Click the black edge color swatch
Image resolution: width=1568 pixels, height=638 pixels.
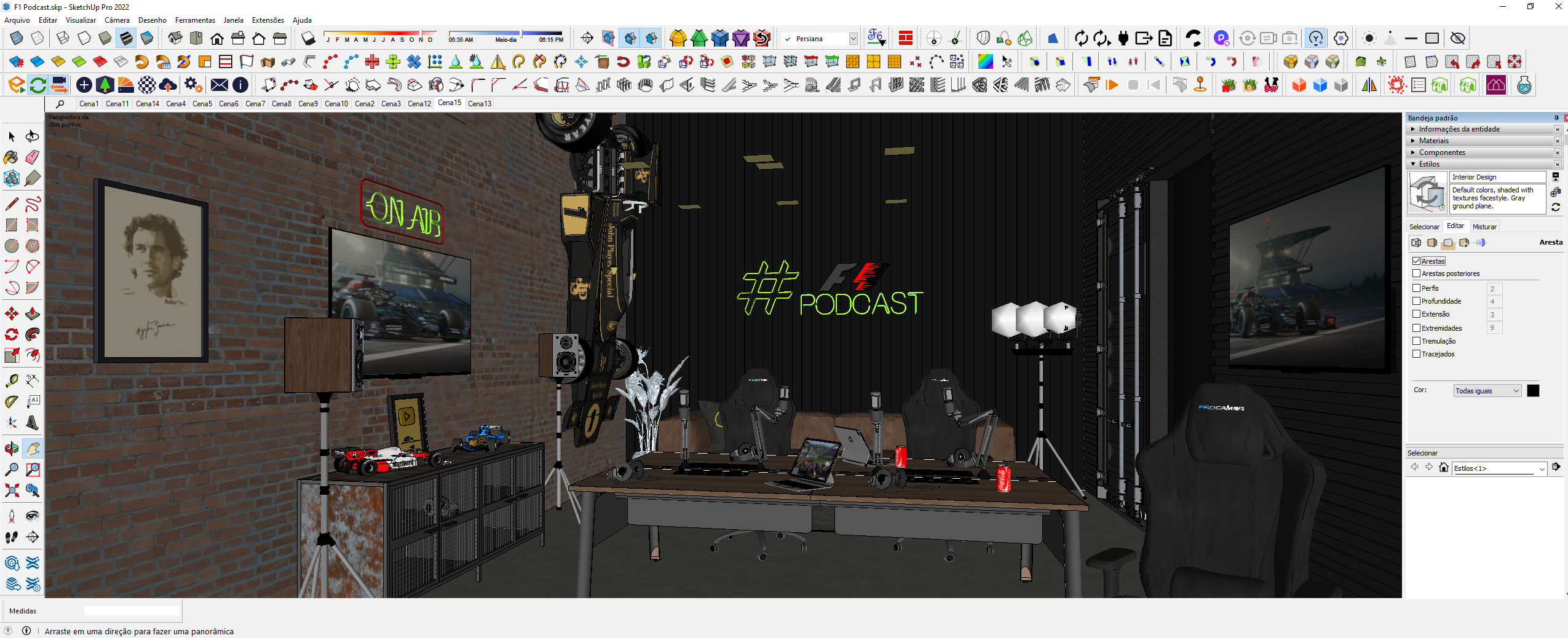pyautogui.click(x=1534, y=390)
